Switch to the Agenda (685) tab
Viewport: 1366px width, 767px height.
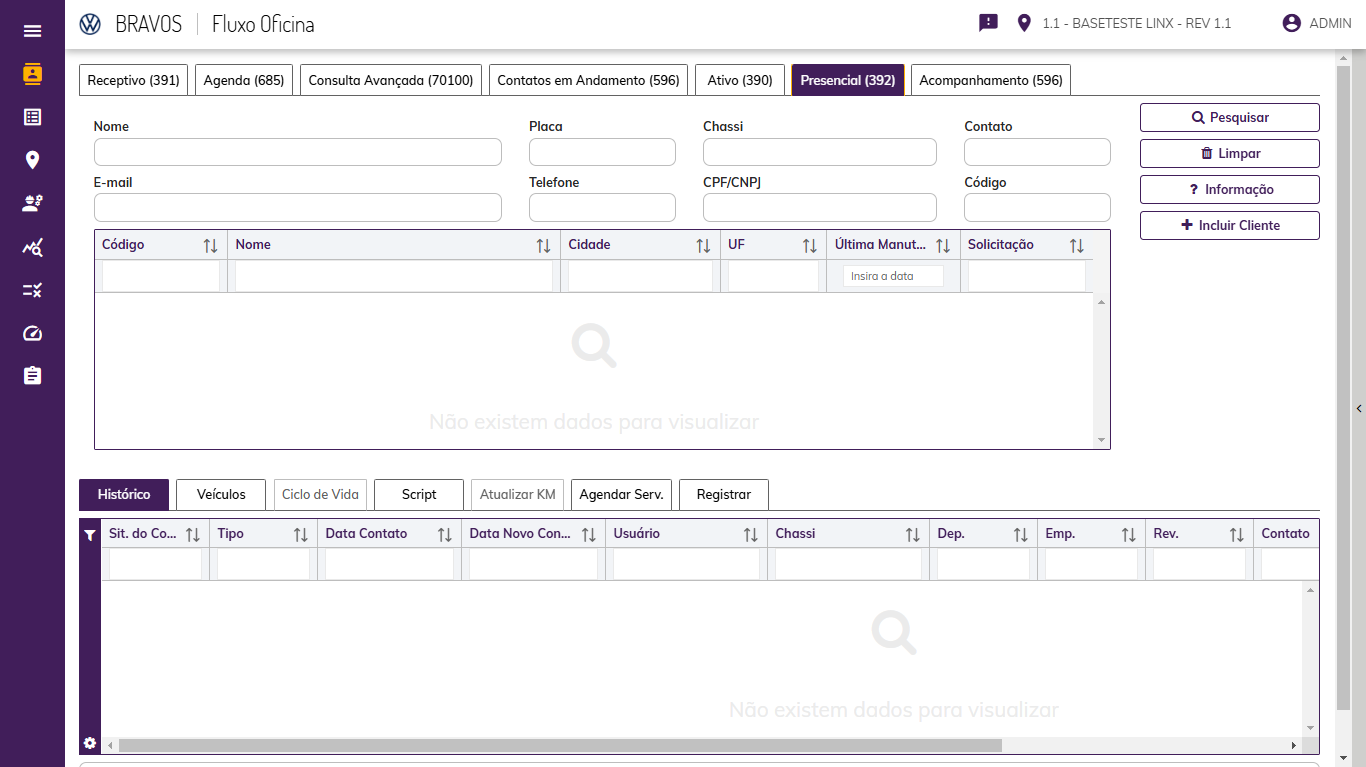click(244, 80)
